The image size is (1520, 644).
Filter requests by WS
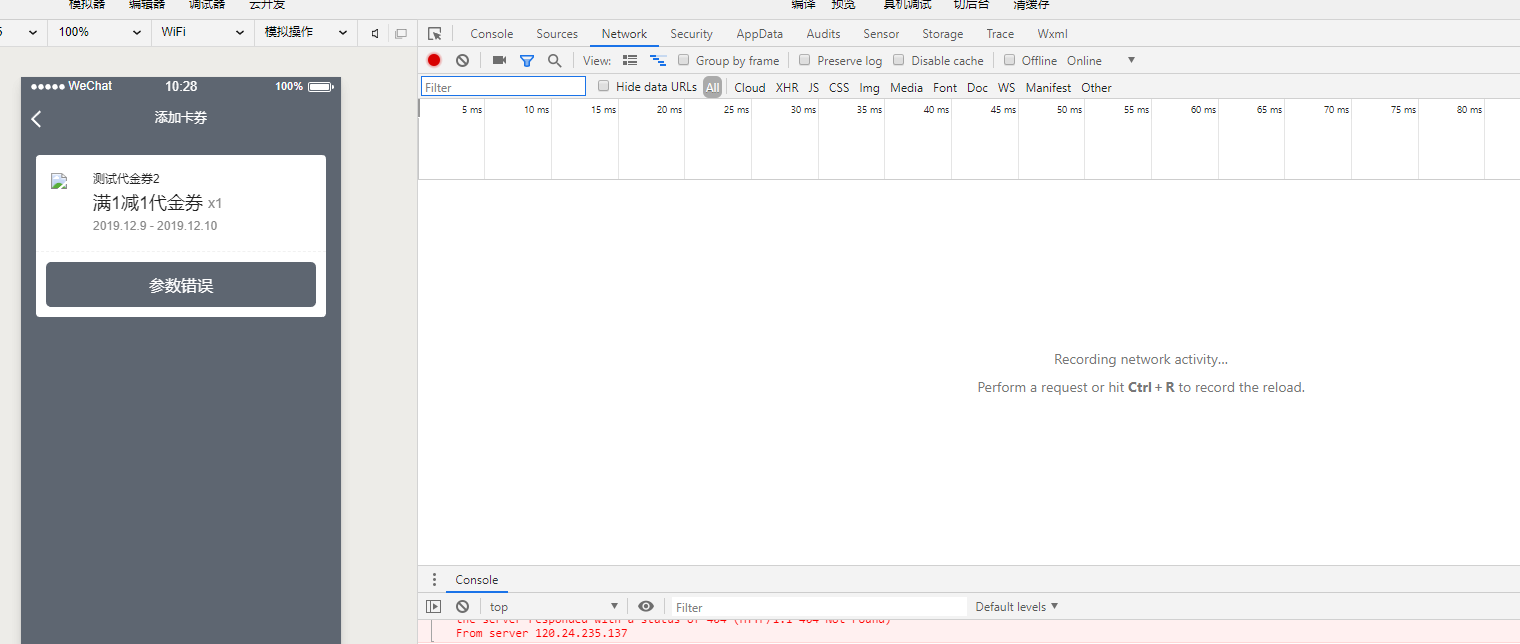[x=1006, y=88]
